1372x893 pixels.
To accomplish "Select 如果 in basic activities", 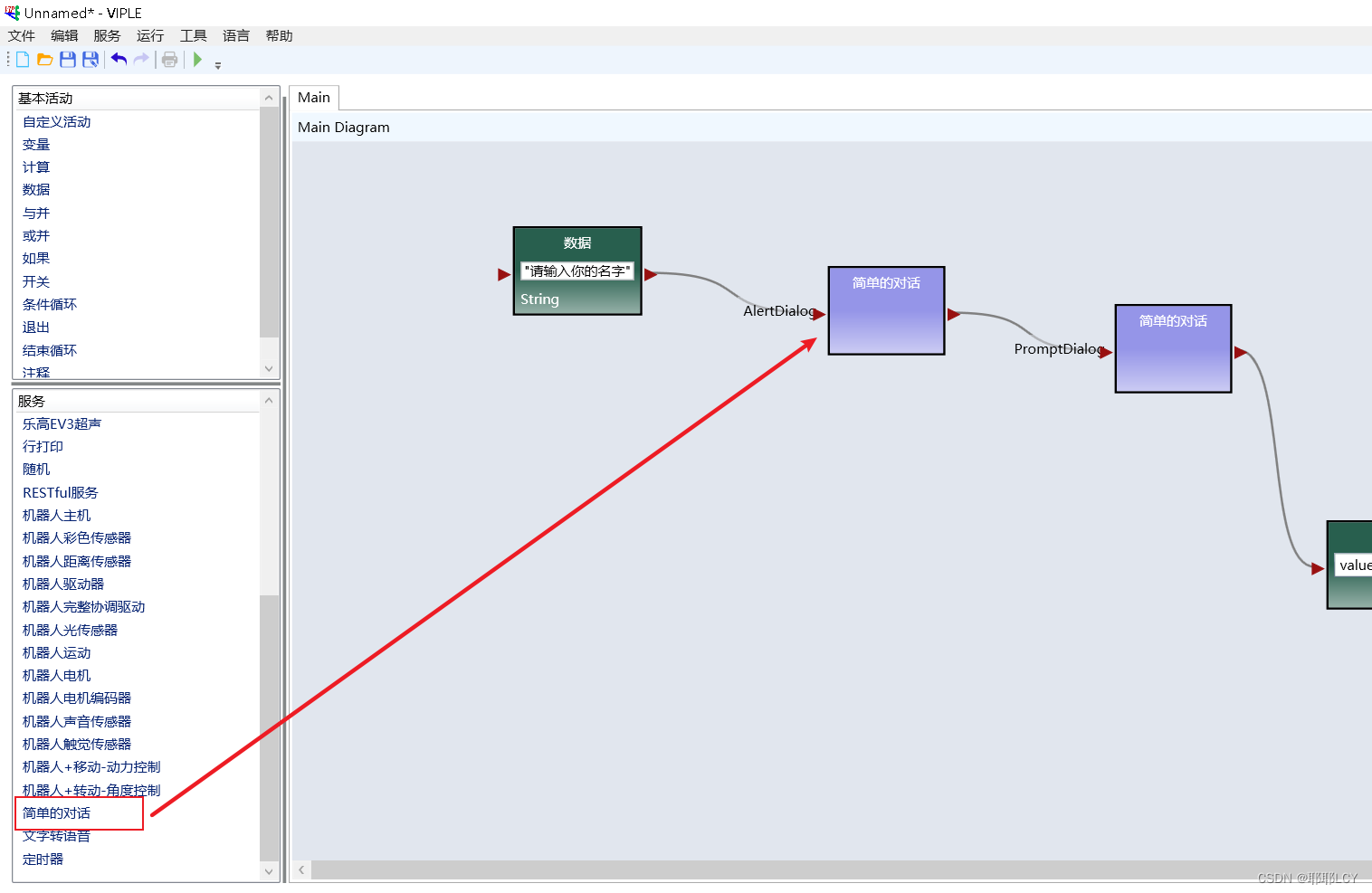I will tap(36, 259).
